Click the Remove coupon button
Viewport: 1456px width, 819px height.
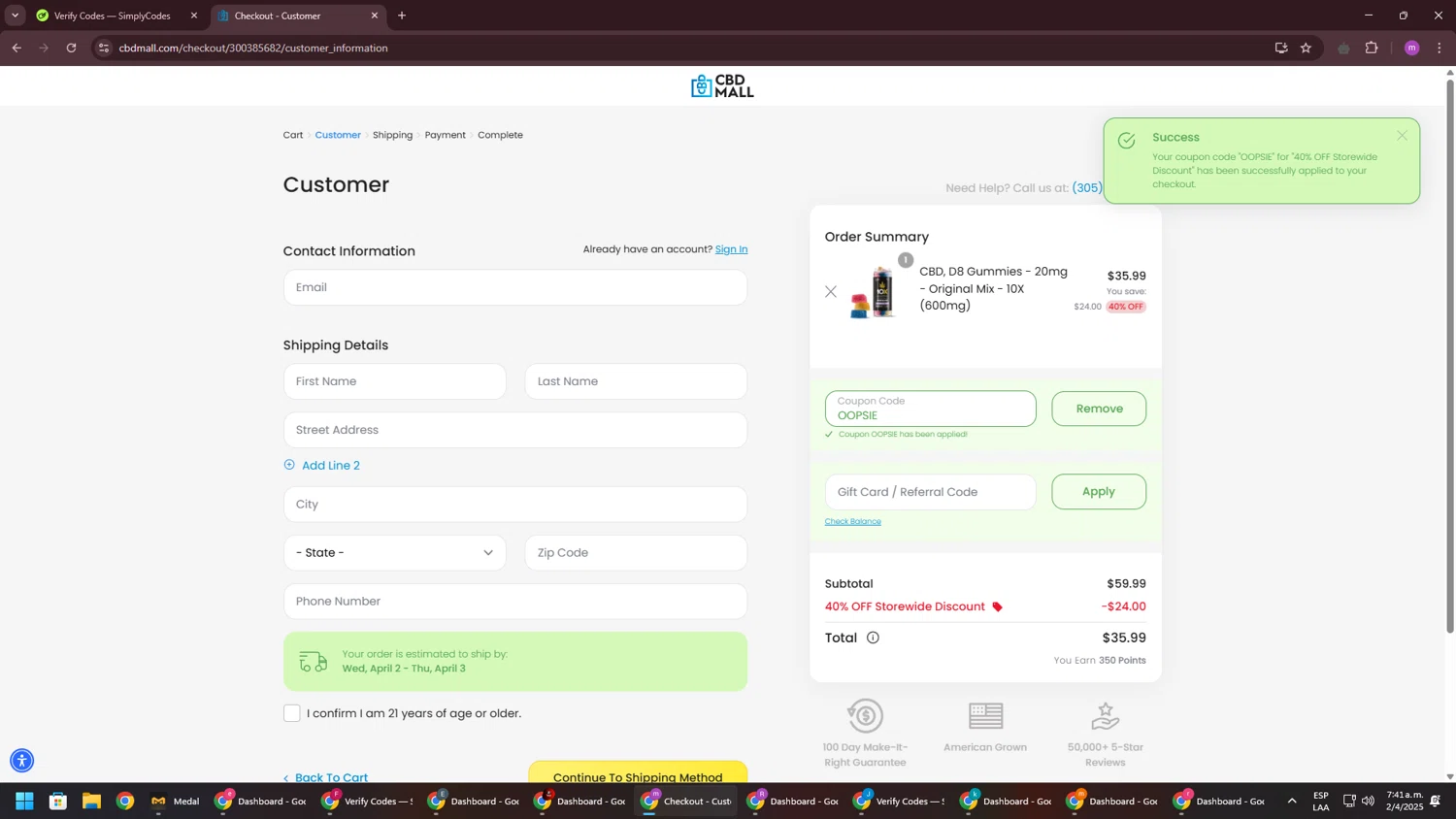pyautogui.click(x=1099, y=409)
